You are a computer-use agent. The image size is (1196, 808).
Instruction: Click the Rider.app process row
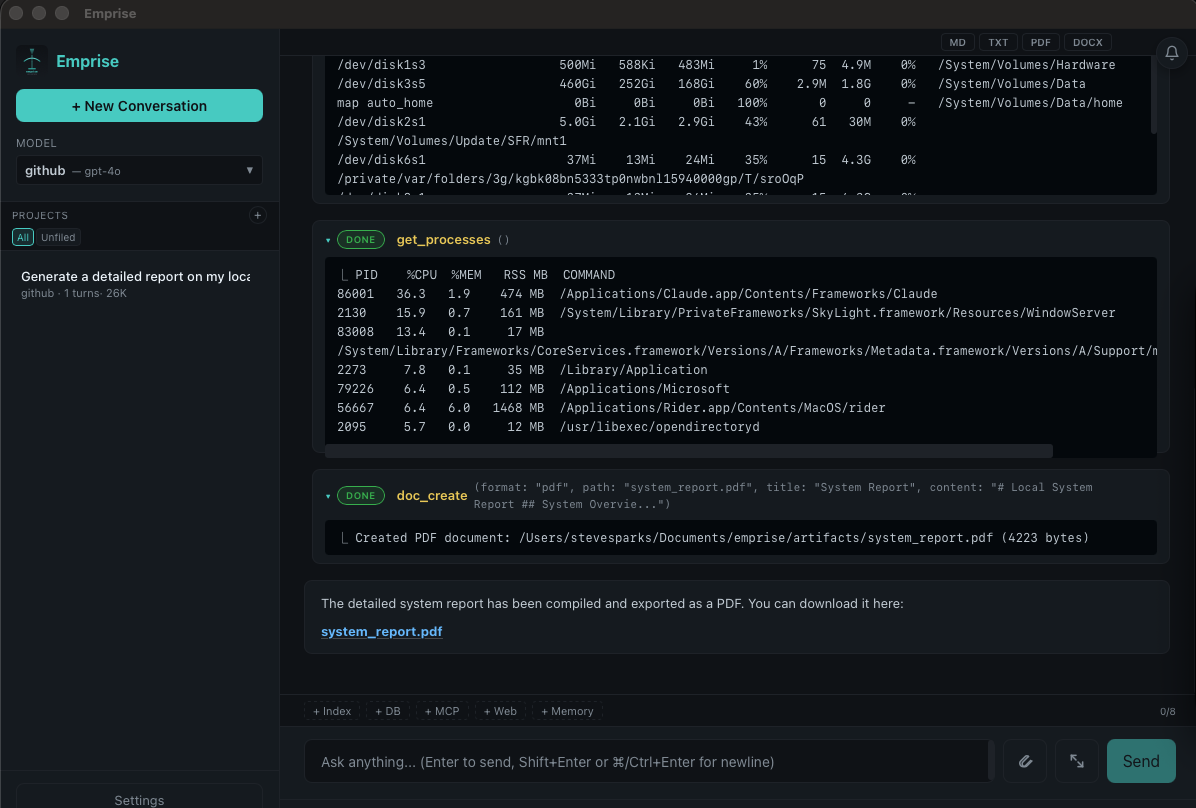[611, 407]
